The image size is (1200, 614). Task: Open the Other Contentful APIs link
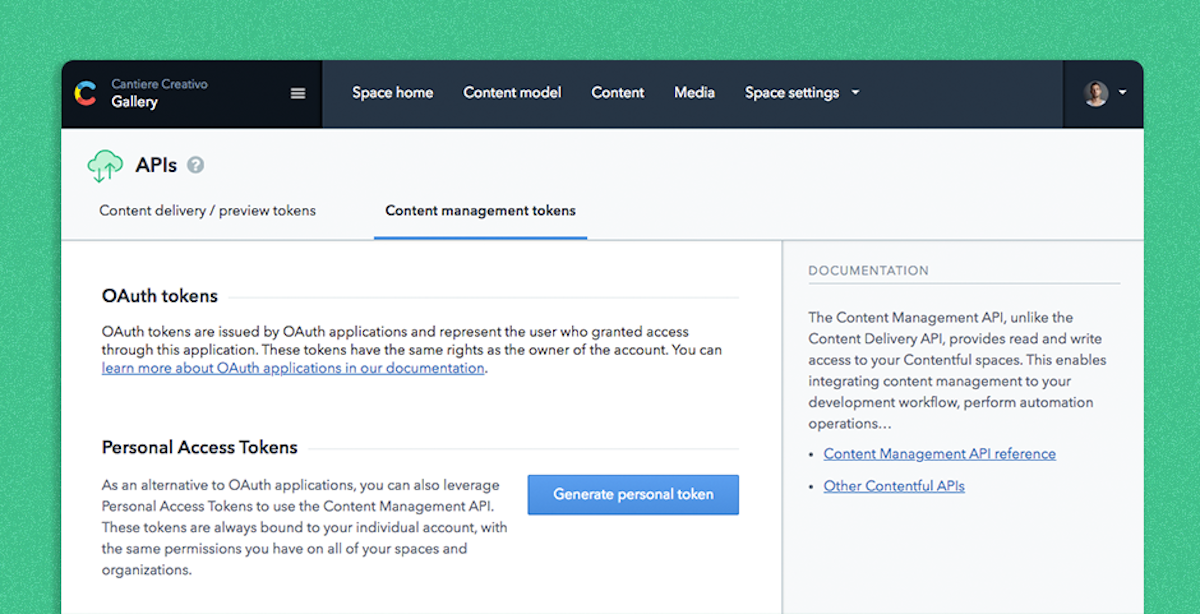[893, 485]
